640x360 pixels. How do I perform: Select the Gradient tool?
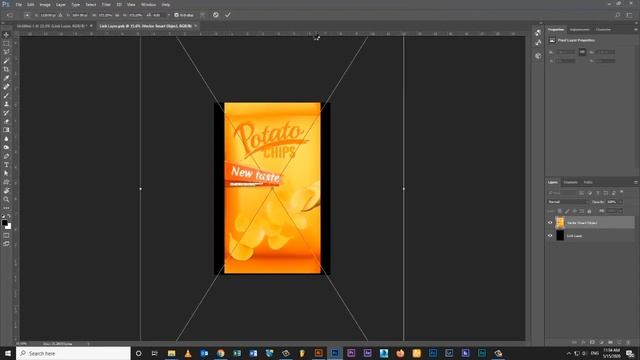click(x=6, y=130)
